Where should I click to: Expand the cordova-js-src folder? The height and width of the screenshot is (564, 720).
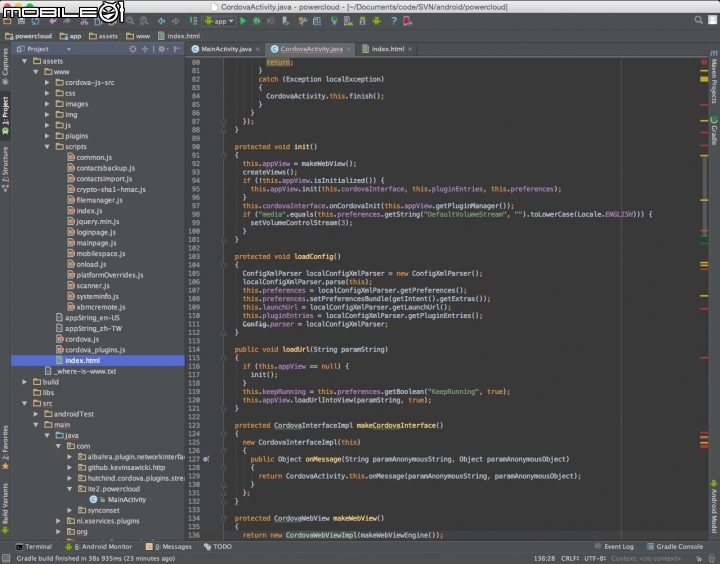47,83
